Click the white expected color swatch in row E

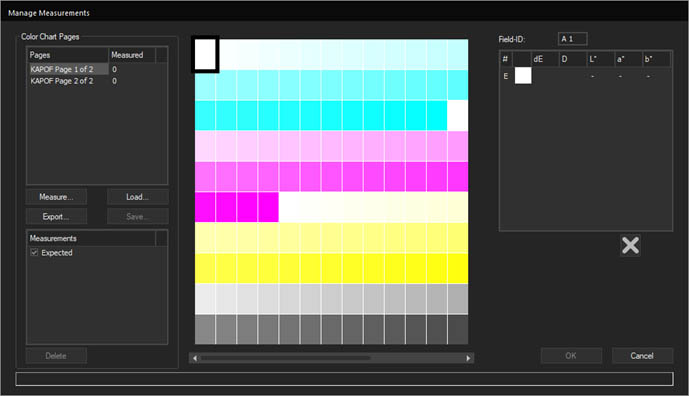pyautogui.click(x=523, y=76)
